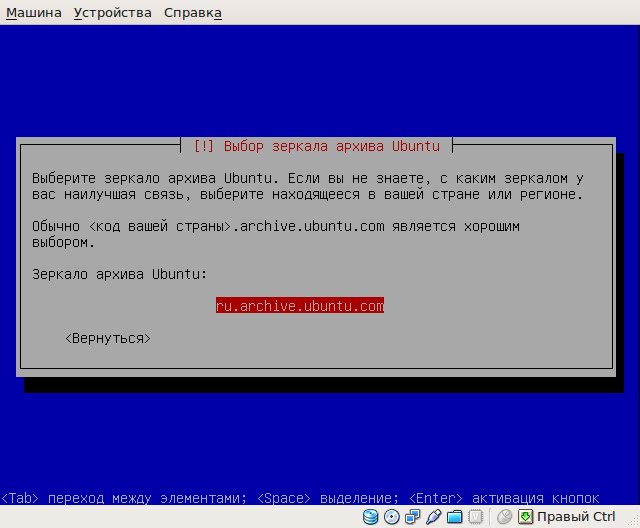Click the Зеркало архива Ubuntu label
The height and width of the screenshot is (528, 640).
click(x=119, y=274)
